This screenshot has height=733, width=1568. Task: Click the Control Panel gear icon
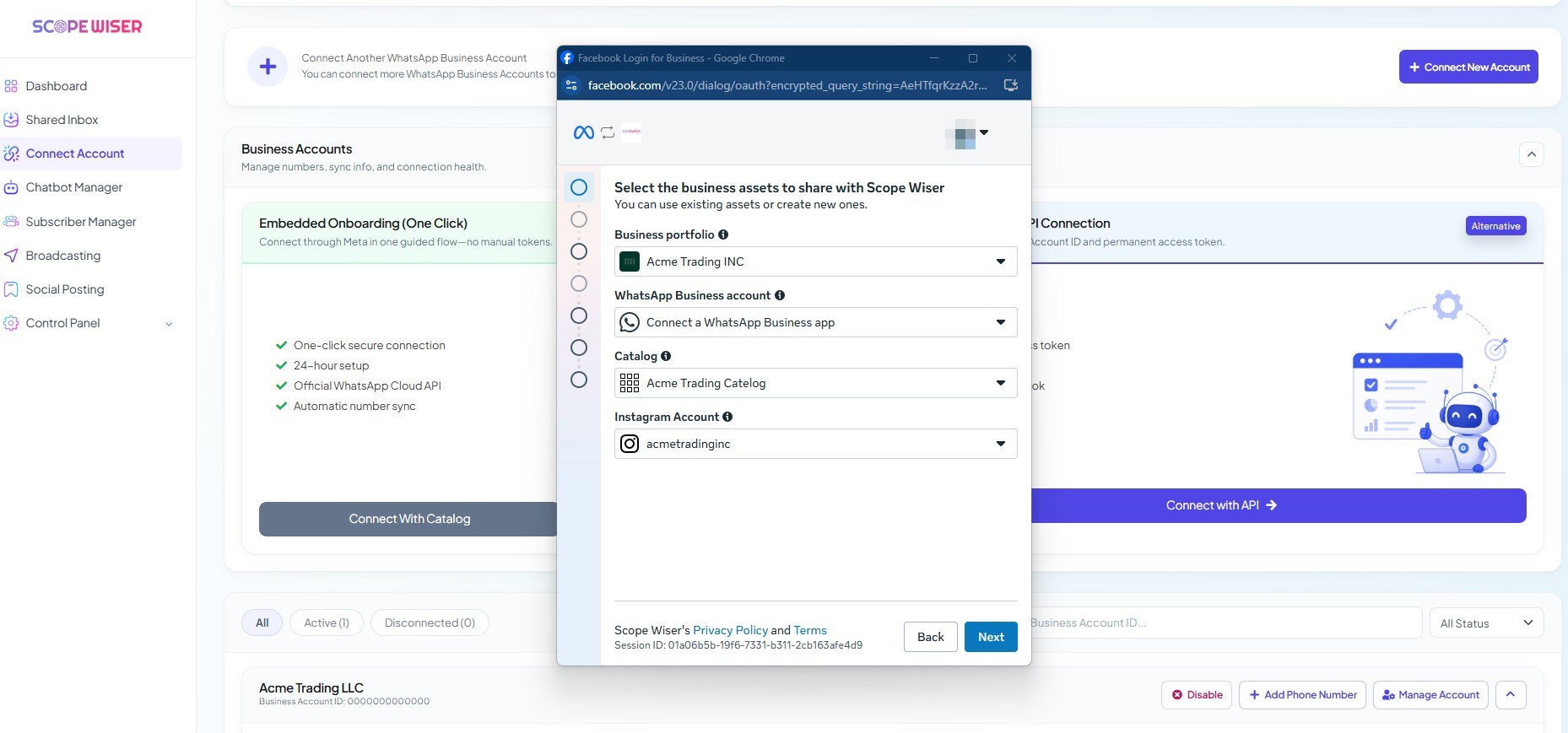[11, 323]
